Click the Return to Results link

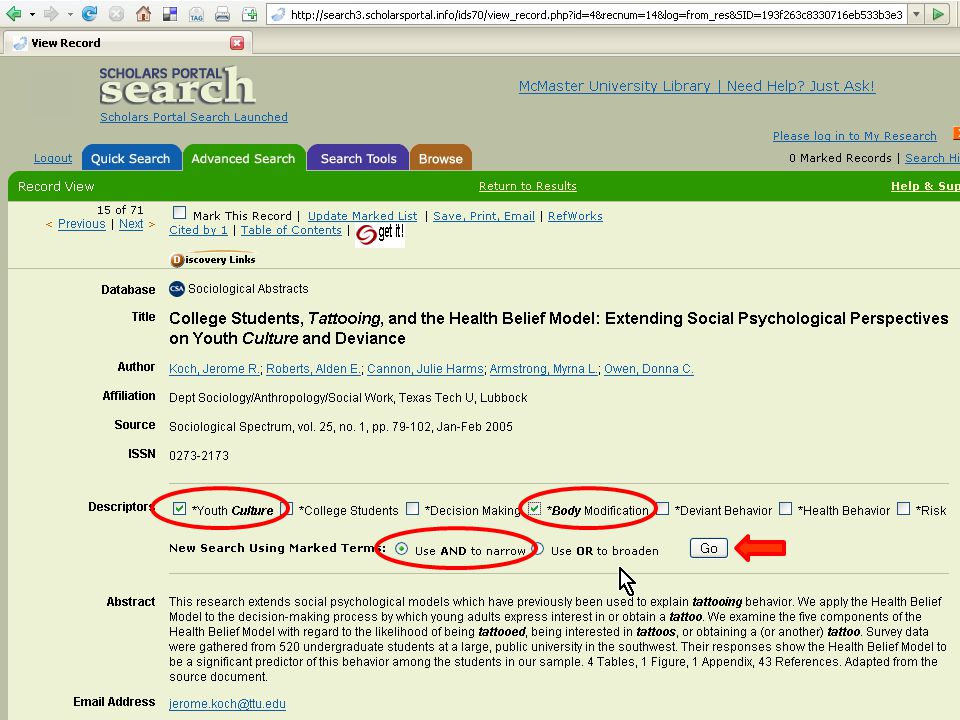click(x=528, y=186)
